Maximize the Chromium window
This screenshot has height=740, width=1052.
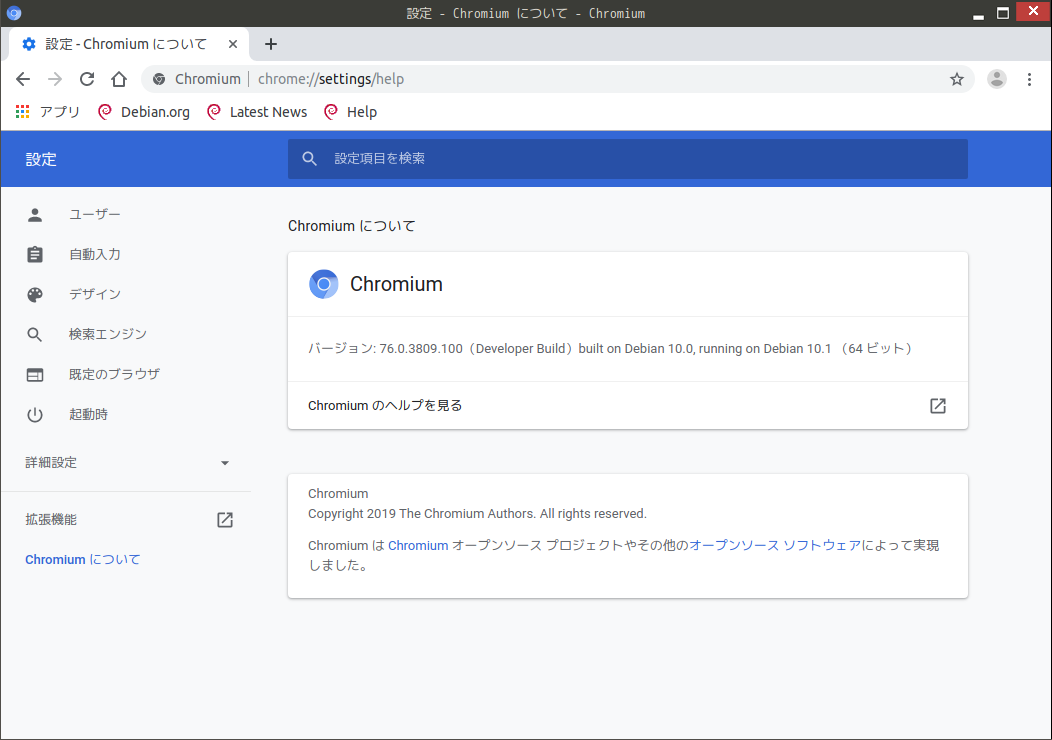point(1003,13)
